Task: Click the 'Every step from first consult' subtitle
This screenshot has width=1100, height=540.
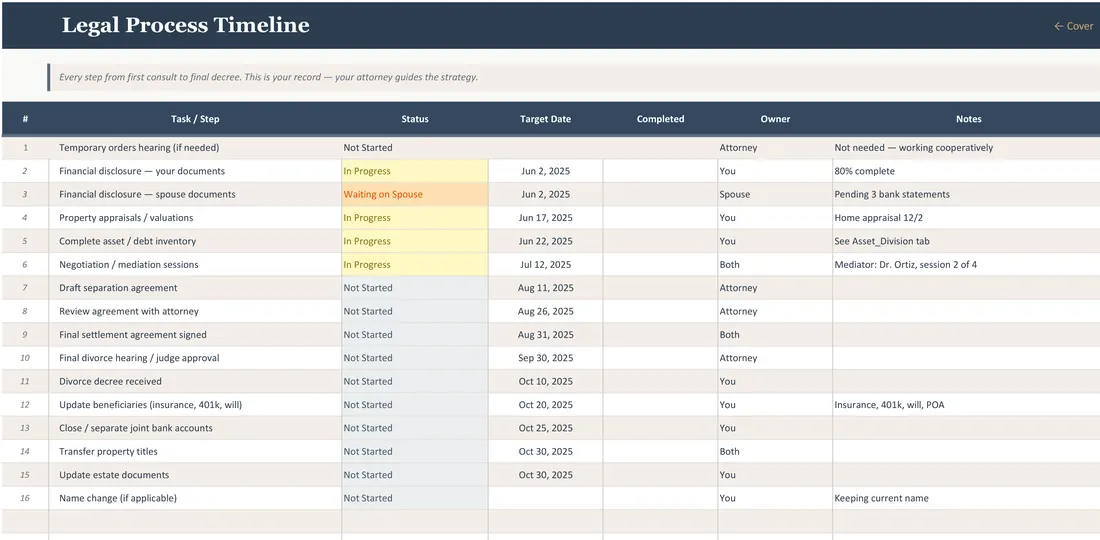Action: (268, 77)
